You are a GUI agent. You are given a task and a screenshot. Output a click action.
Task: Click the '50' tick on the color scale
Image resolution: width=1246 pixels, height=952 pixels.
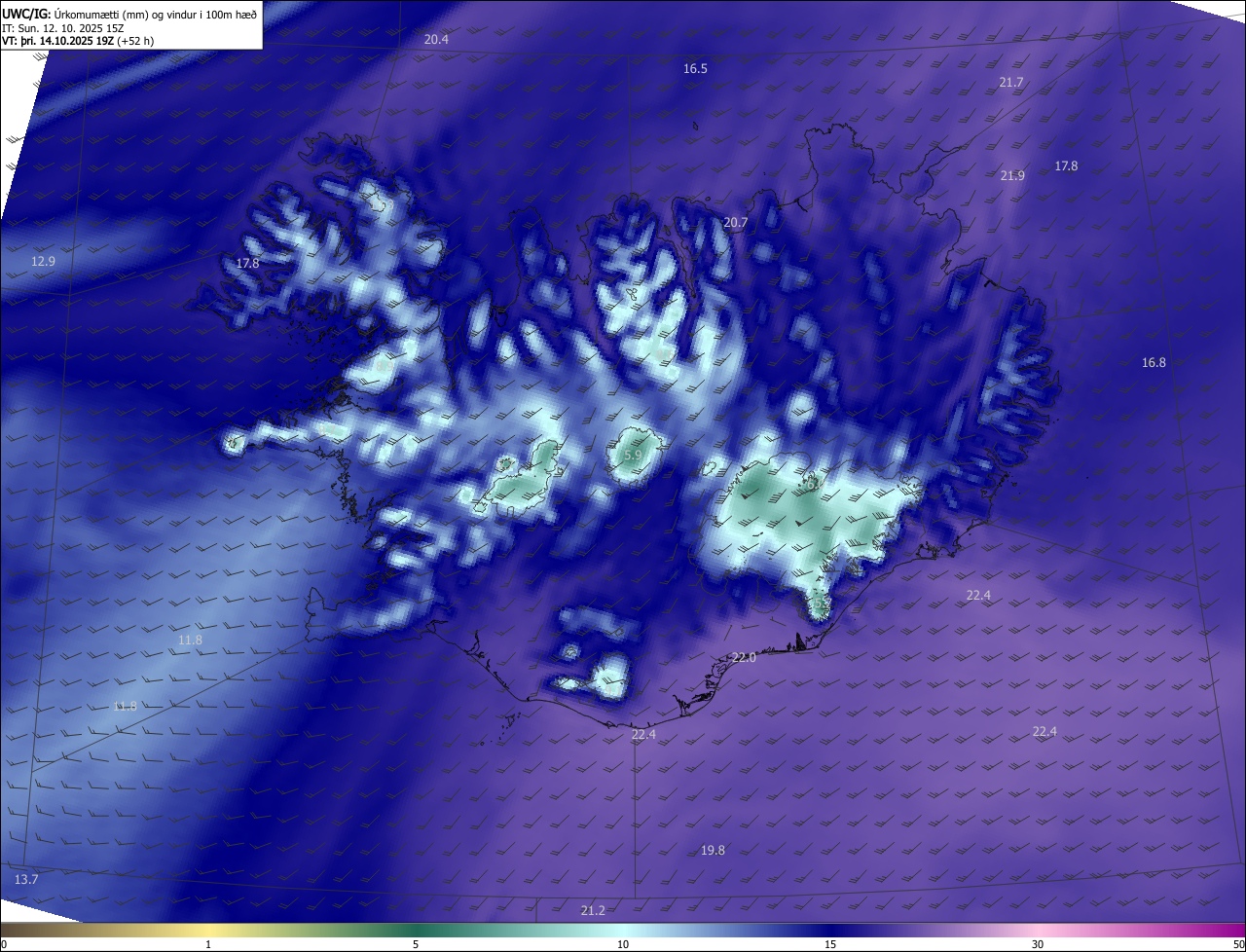click(1238, 944)
